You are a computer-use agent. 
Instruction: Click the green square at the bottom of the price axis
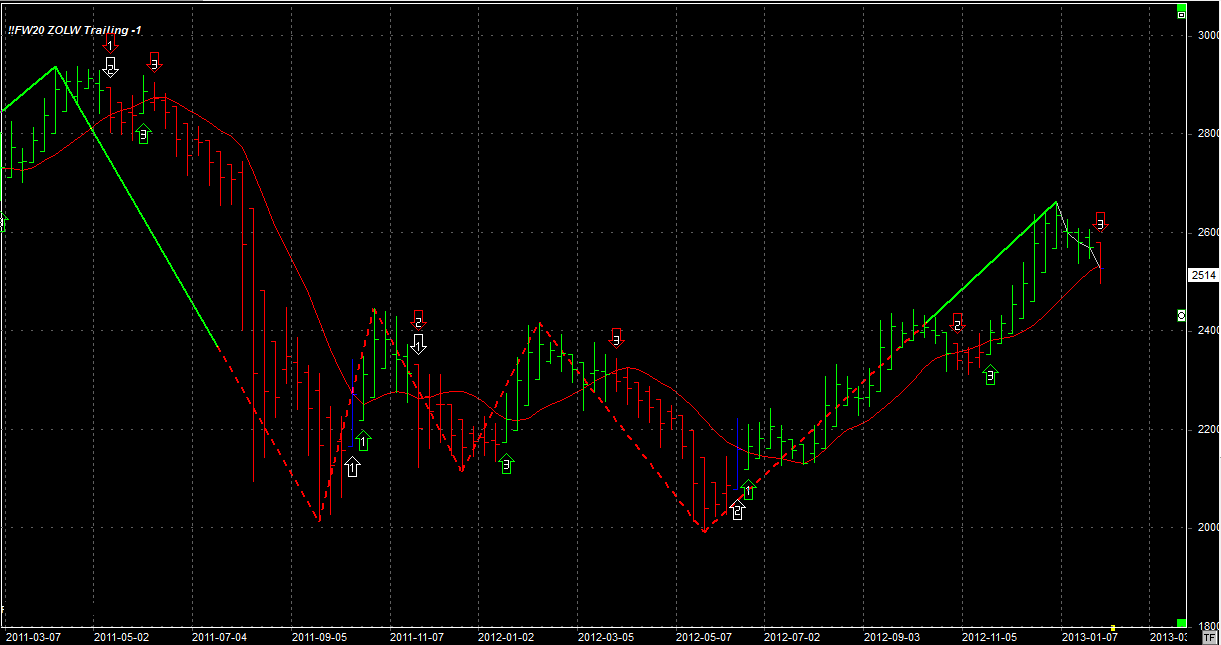[1182, 623]
